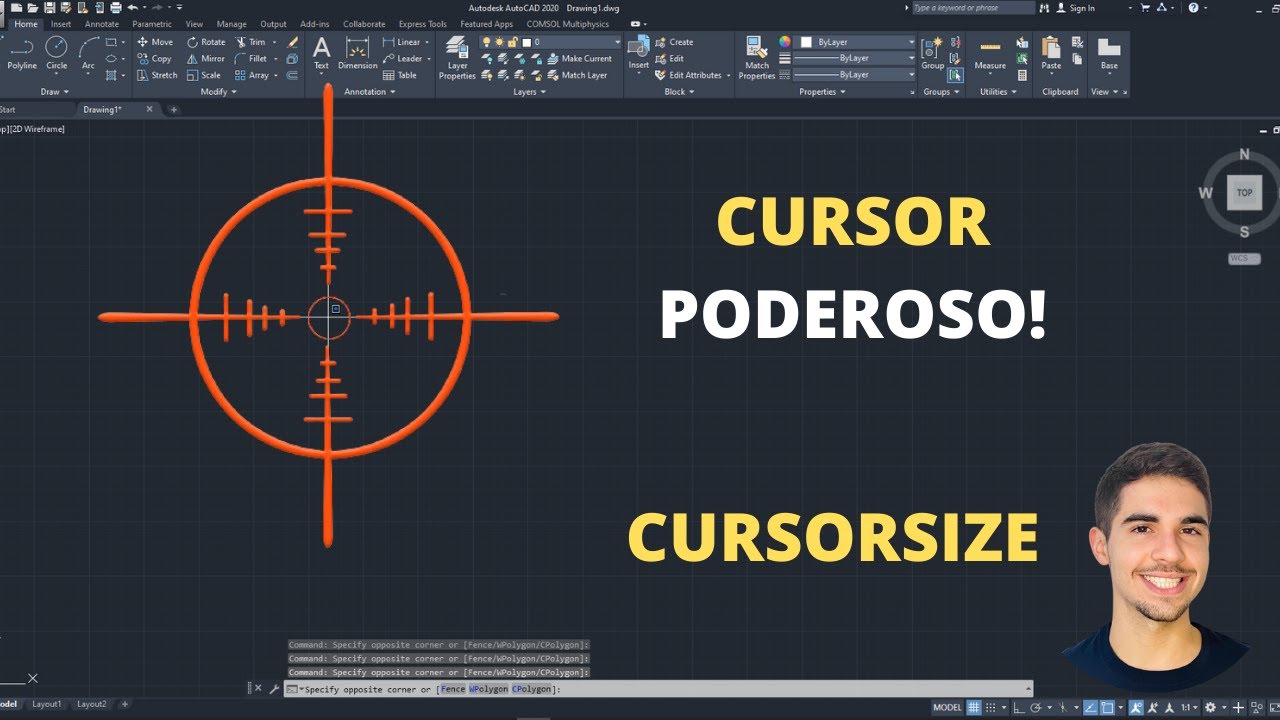
Task: Expand the Draw panel
Action: [x=54, y=91]
